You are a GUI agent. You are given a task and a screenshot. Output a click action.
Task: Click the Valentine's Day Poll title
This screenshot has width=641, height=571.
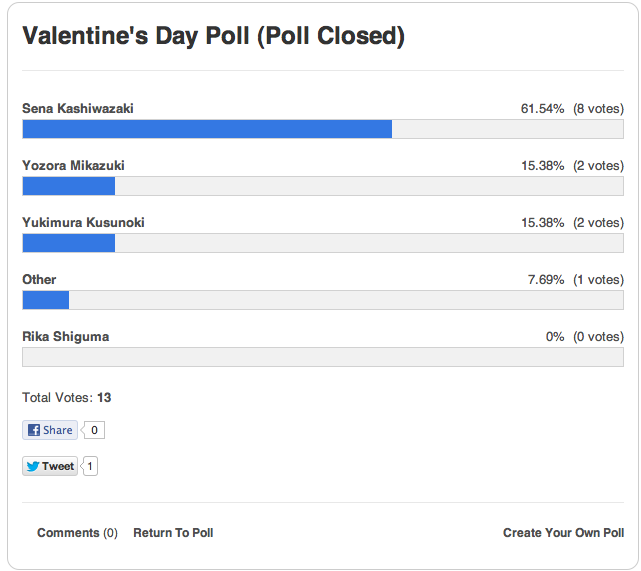(213, 37)
